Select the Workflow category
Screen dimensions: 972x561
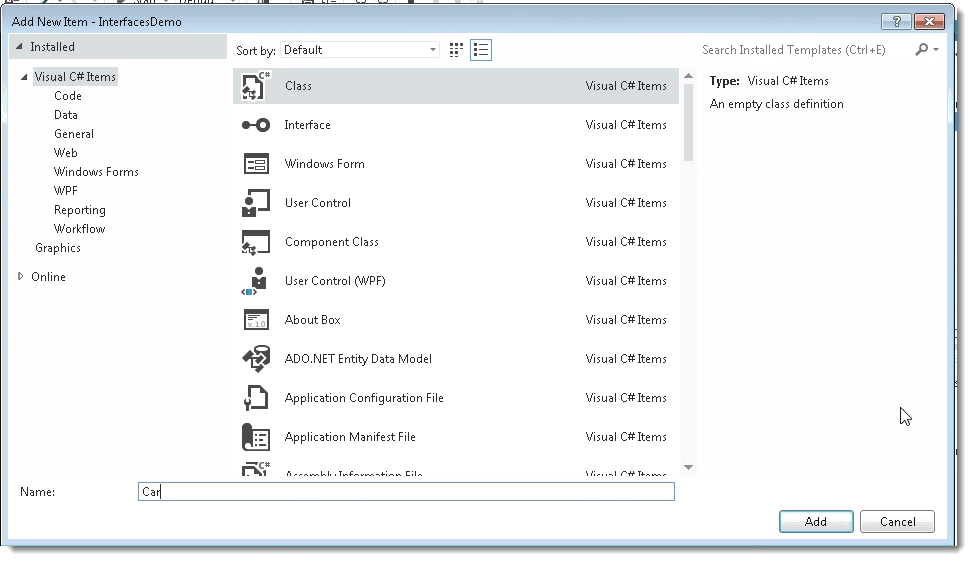79,229
